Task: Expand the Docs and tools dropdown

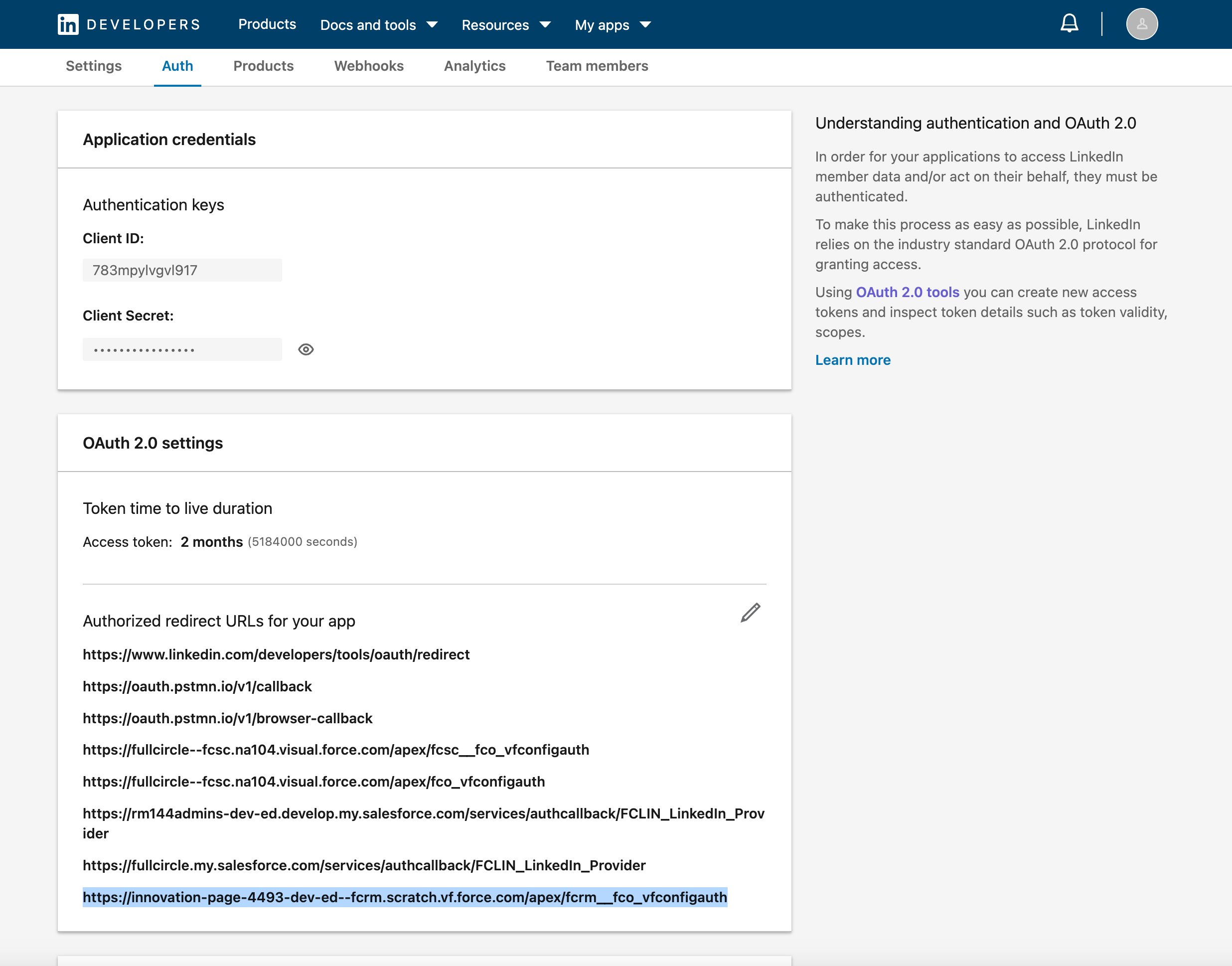Action: [379, 25]
